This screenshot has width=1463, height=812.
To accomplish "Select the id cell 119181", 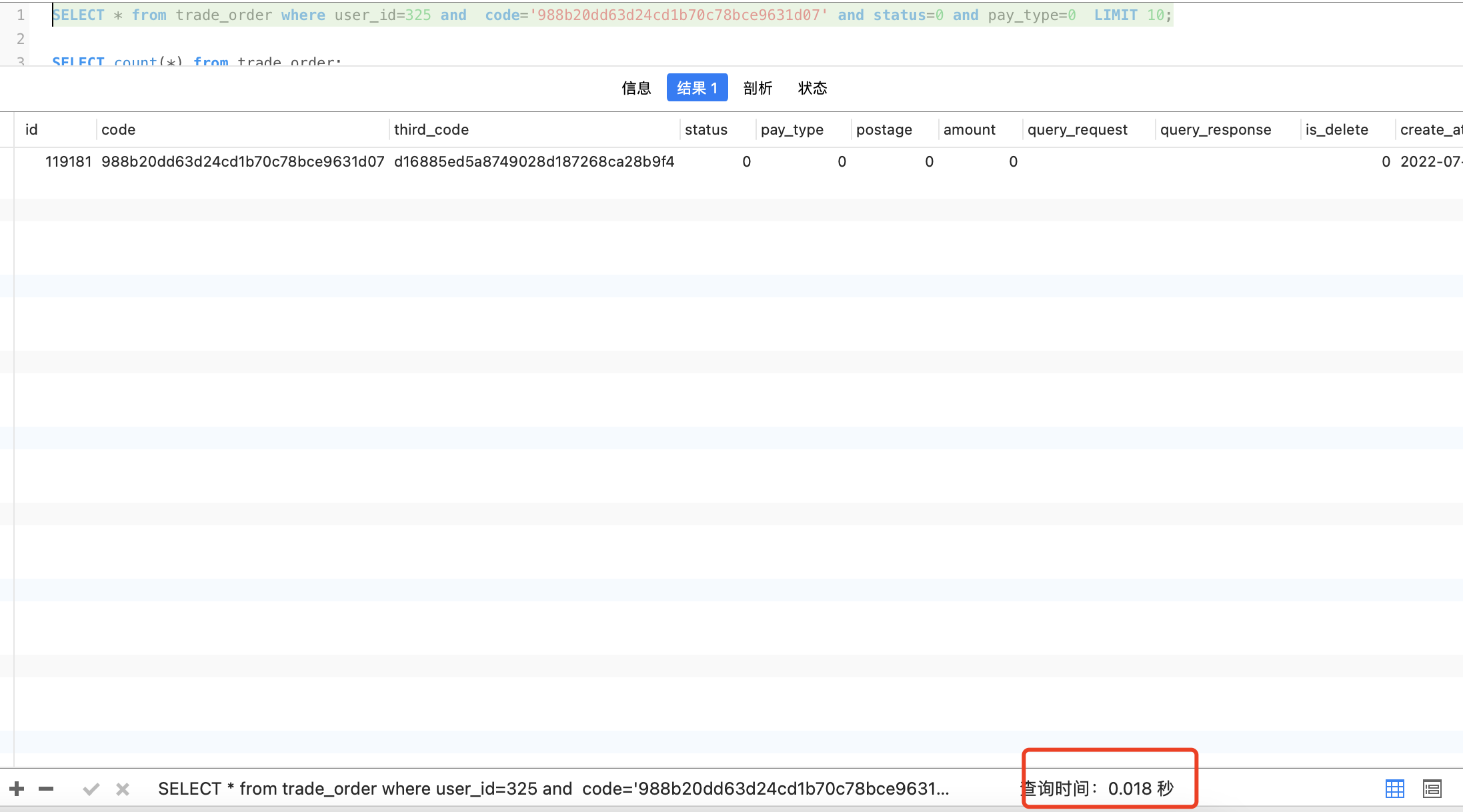I will (68, 161).
